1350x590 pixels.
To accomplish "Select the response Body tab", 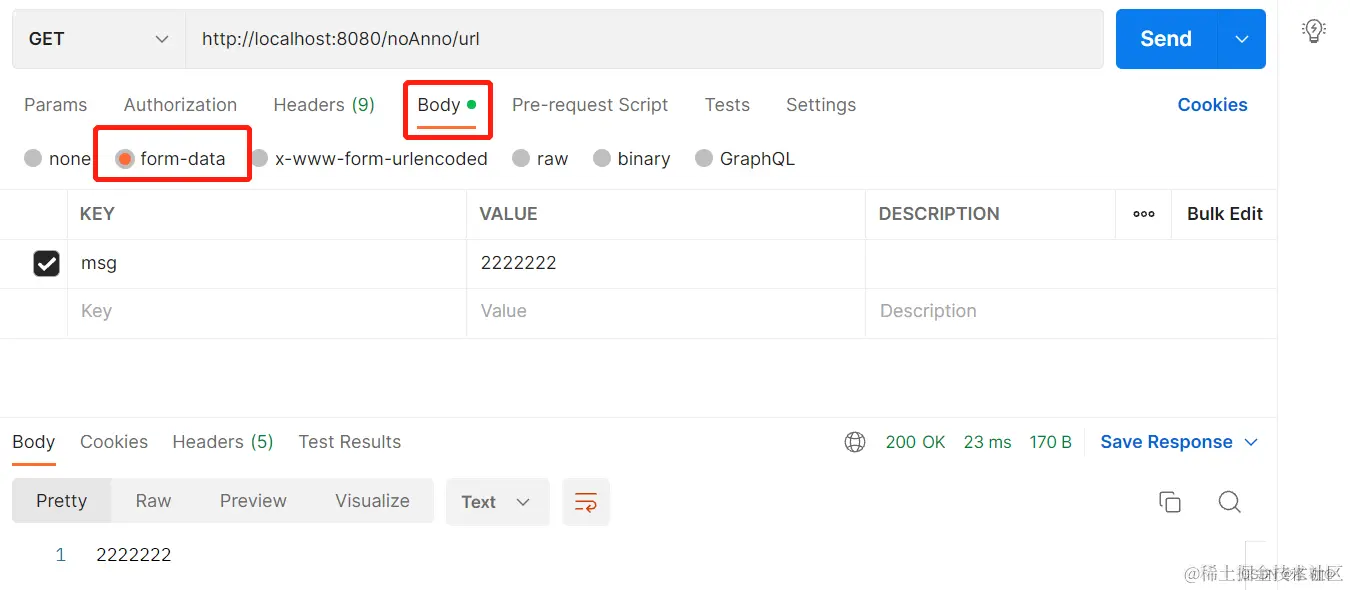I will pyautogui.click(x=33, y=442).
